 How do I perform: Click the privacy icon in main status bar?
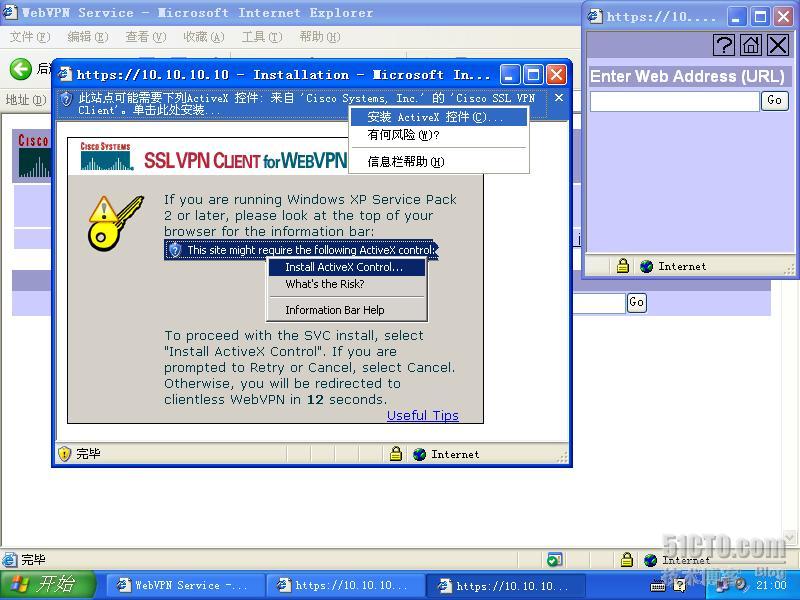coord(554,560)
